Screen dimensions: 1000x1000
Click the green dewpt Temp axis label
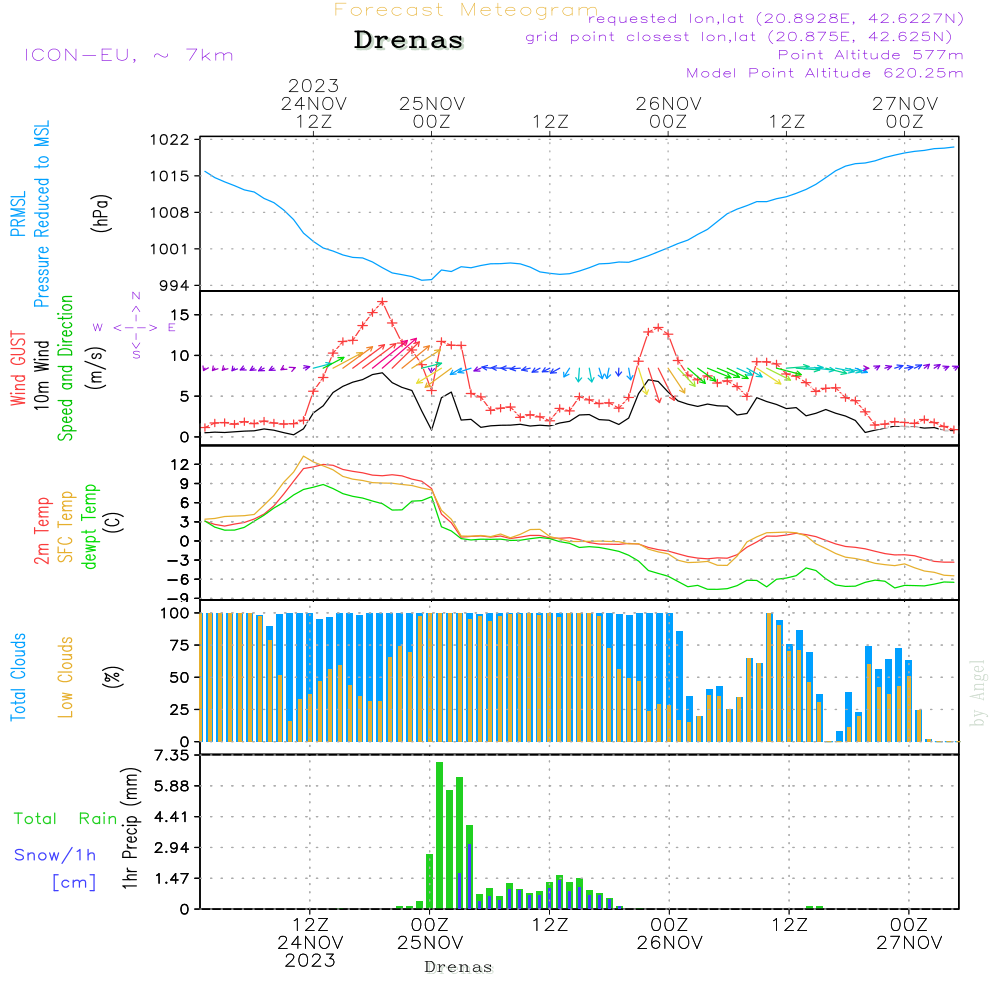click(x=90, y=527)
